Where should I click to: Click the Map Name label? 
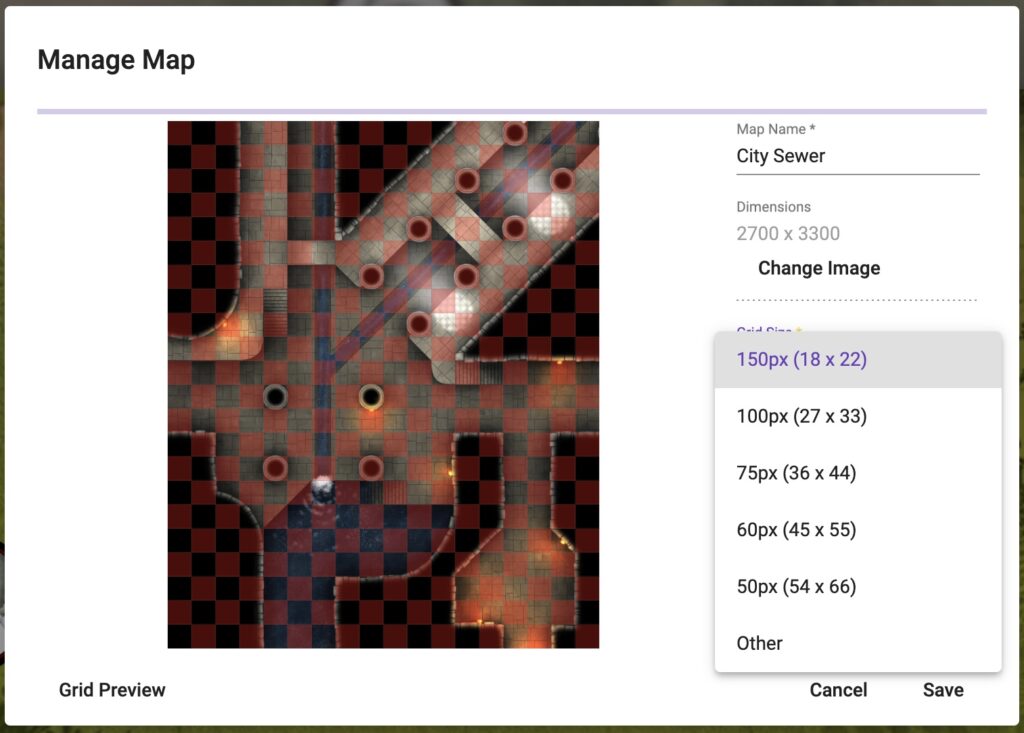pos(776,129)
